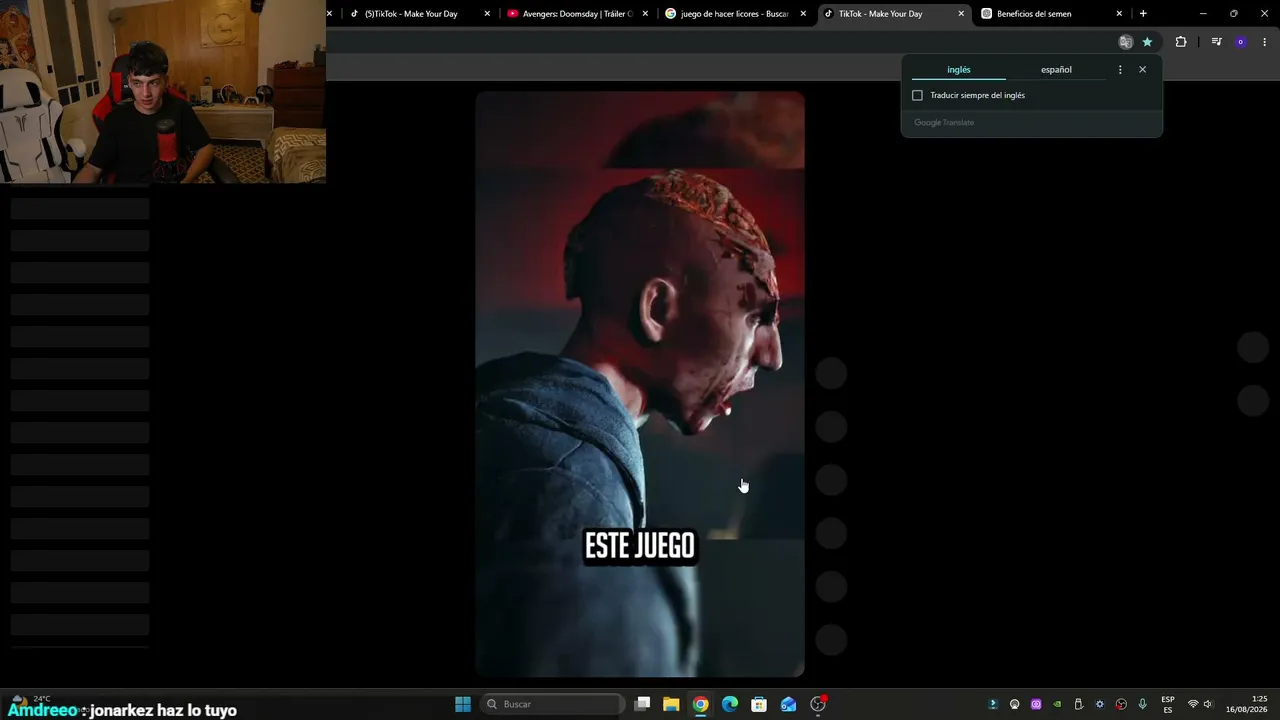Open translate popup options menu
The height and width of the screenshot is (720, 1280).
click(x=1120, y=70)
